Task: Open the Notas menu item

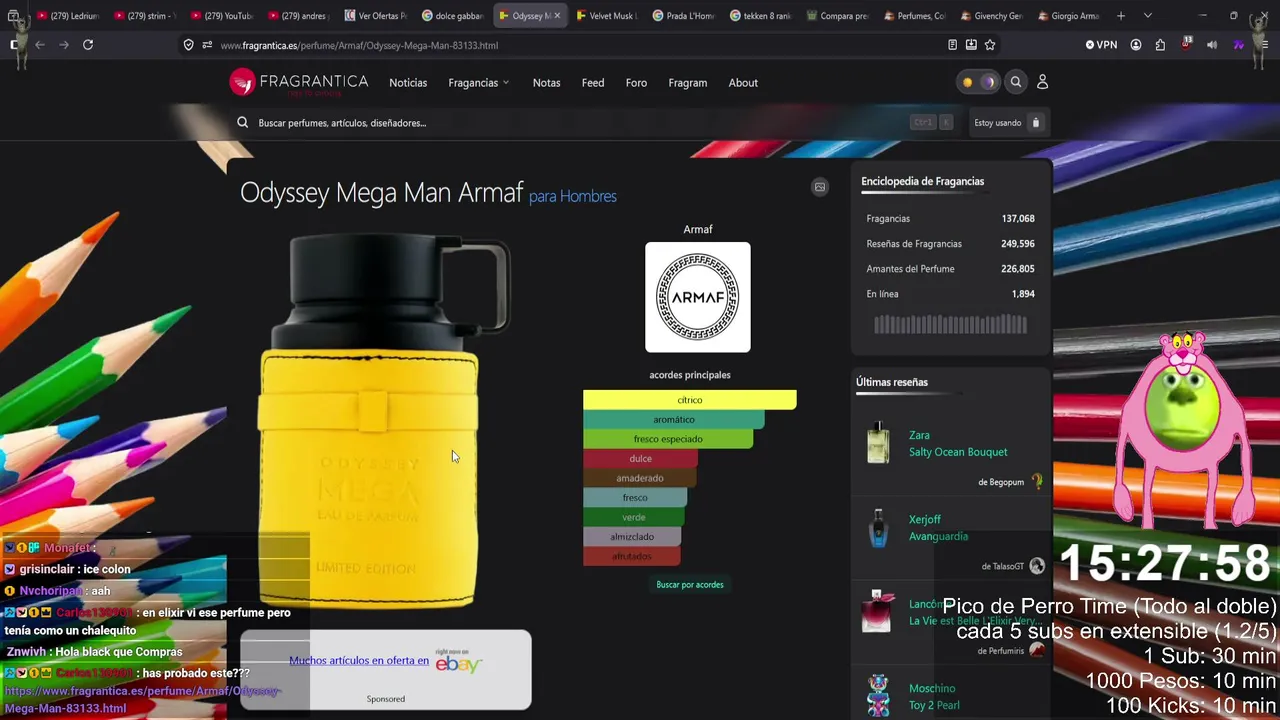Action: pyautogui.click(x=546, y=83)
